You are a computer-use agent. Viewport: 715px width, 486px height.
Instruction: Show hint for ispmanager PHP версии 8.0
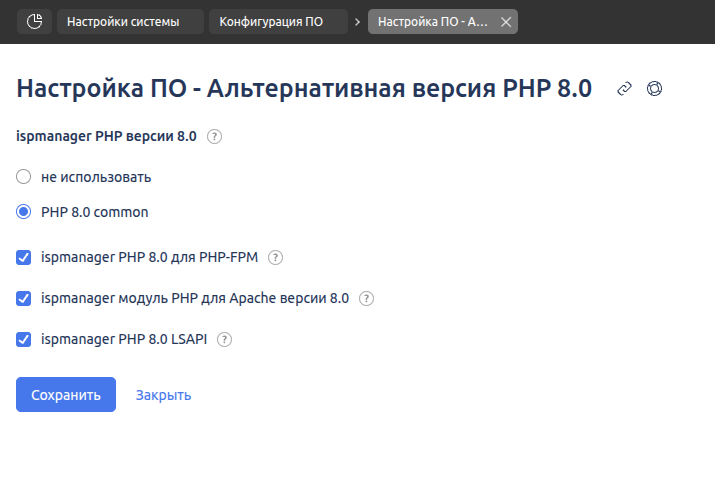click(214, 137)
